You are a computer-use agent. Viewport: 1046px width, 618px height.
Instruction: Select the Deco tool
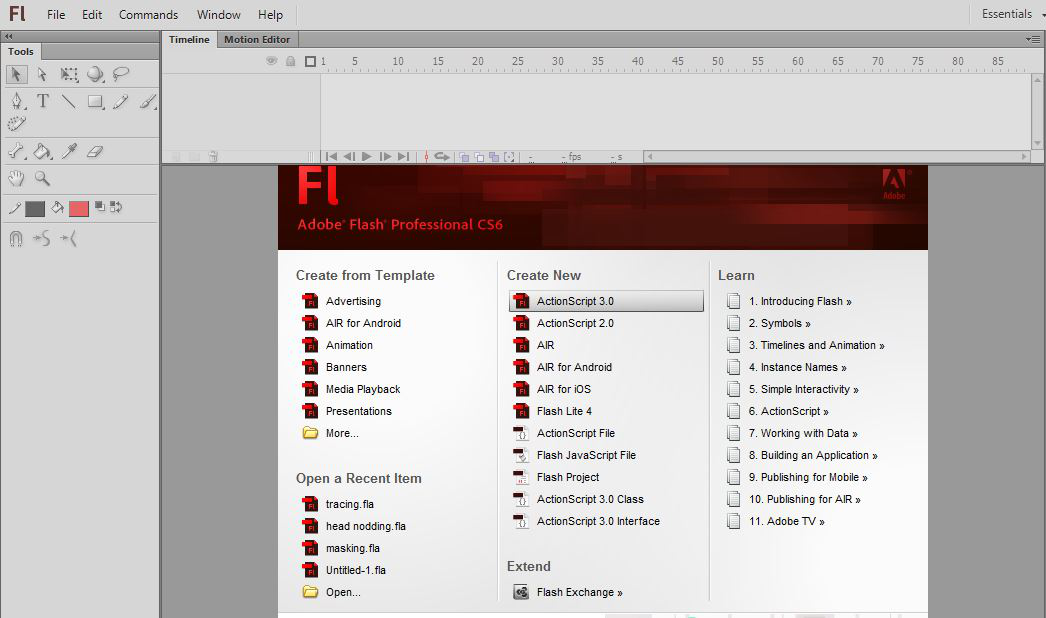17,123
